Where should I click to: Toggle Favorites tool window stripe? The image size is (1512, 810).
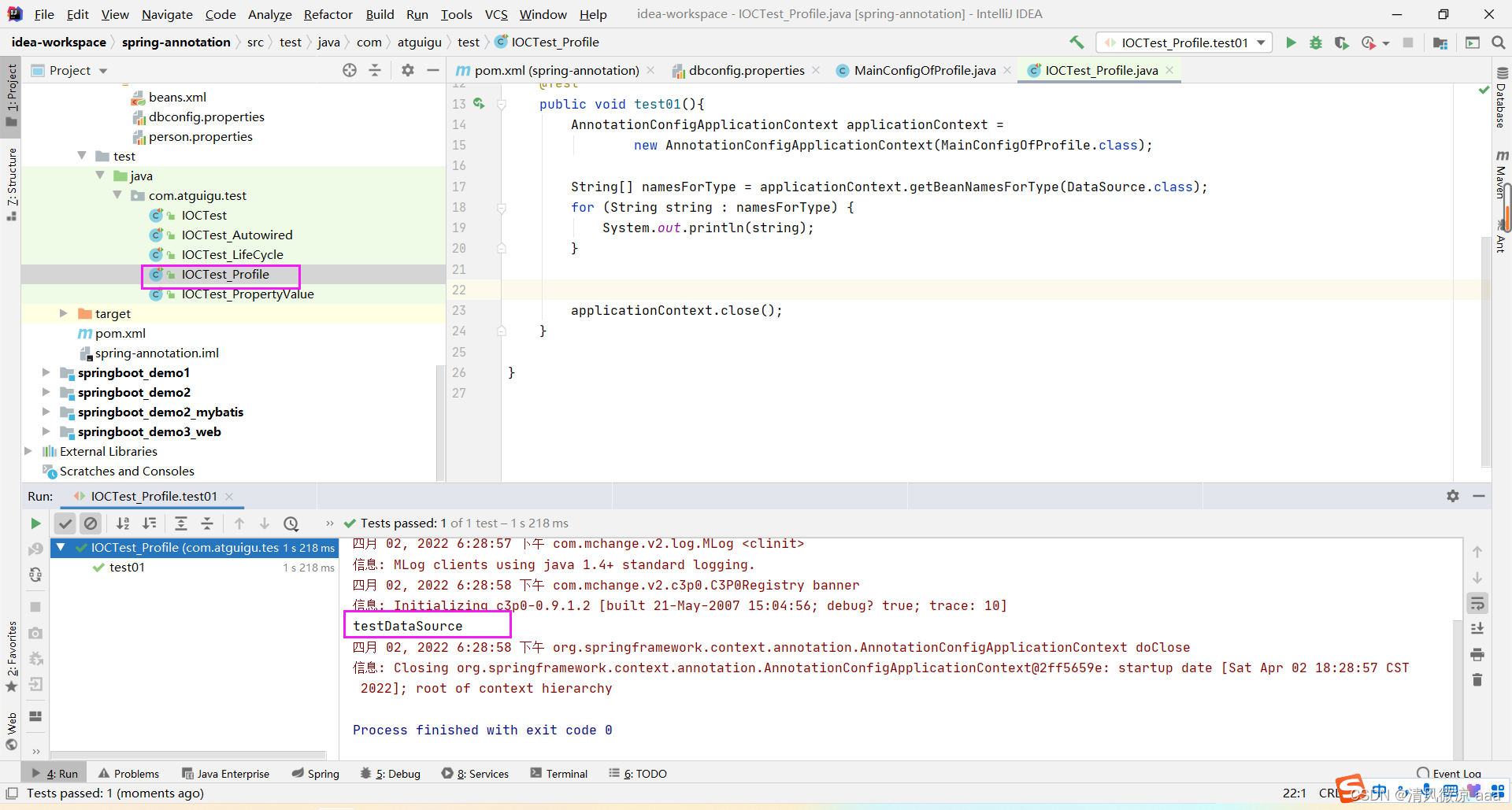click(11, 657)
